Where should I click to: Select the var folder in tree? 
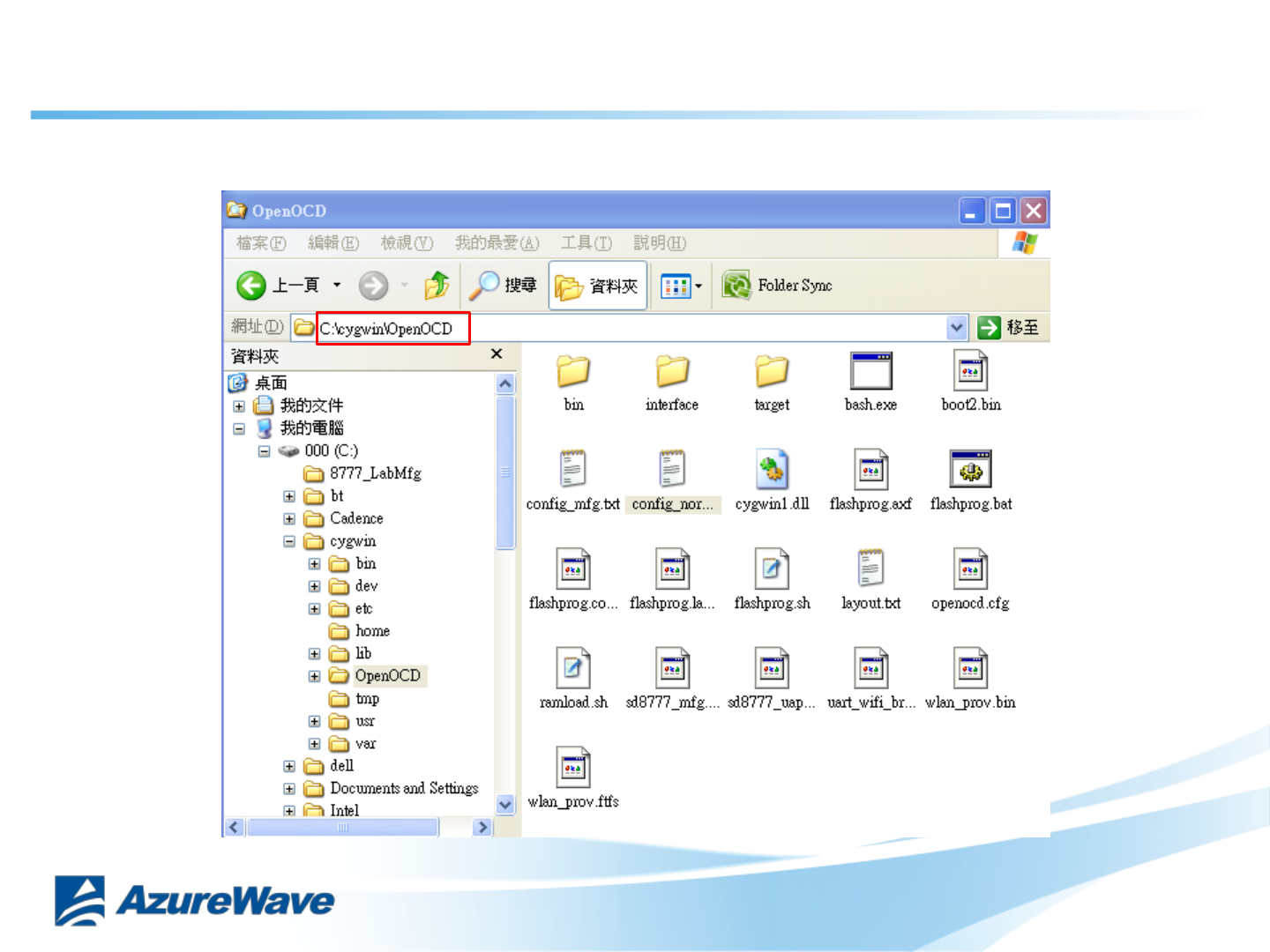point(353,744)
